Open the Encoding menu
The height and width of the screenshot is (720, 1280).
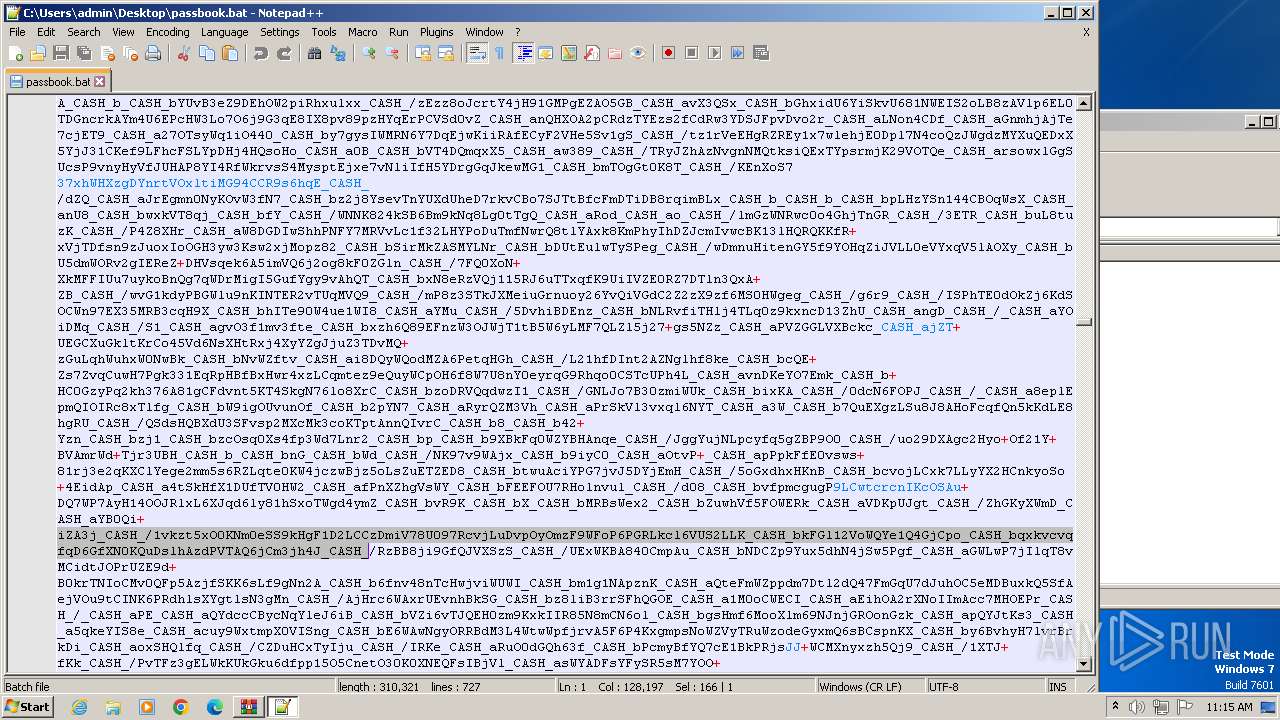167,32
